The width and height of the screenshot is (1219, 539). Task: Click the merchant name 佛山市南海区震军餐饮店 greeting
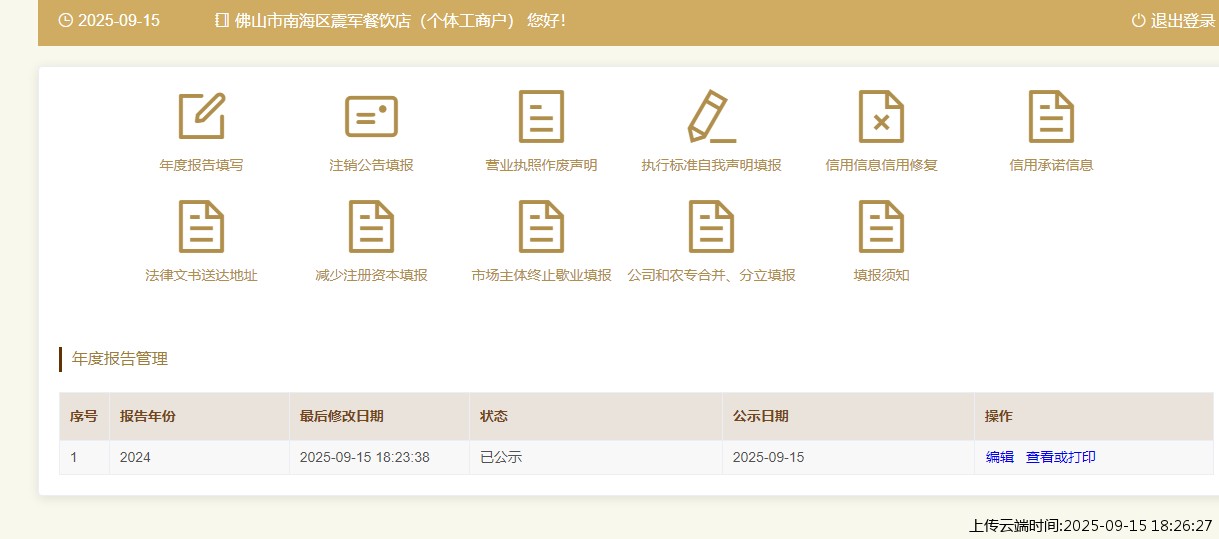tap(400, 20)
